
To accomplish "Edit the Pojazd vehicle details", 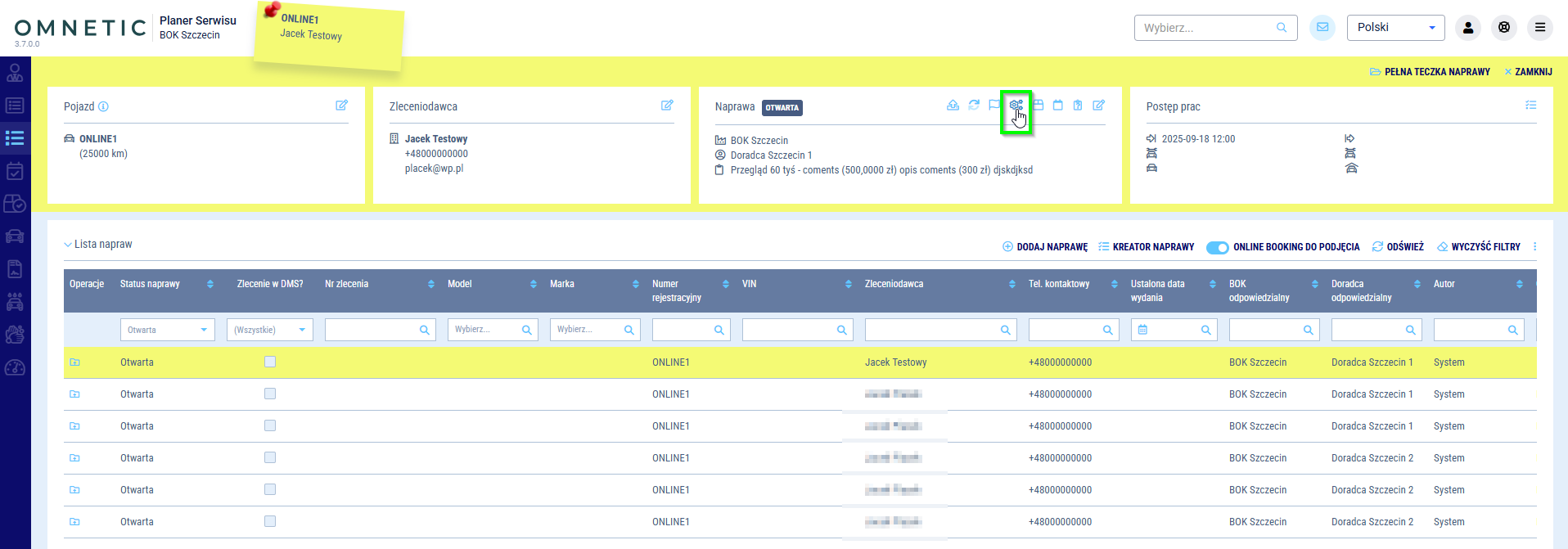I will [x=341, y=106].
